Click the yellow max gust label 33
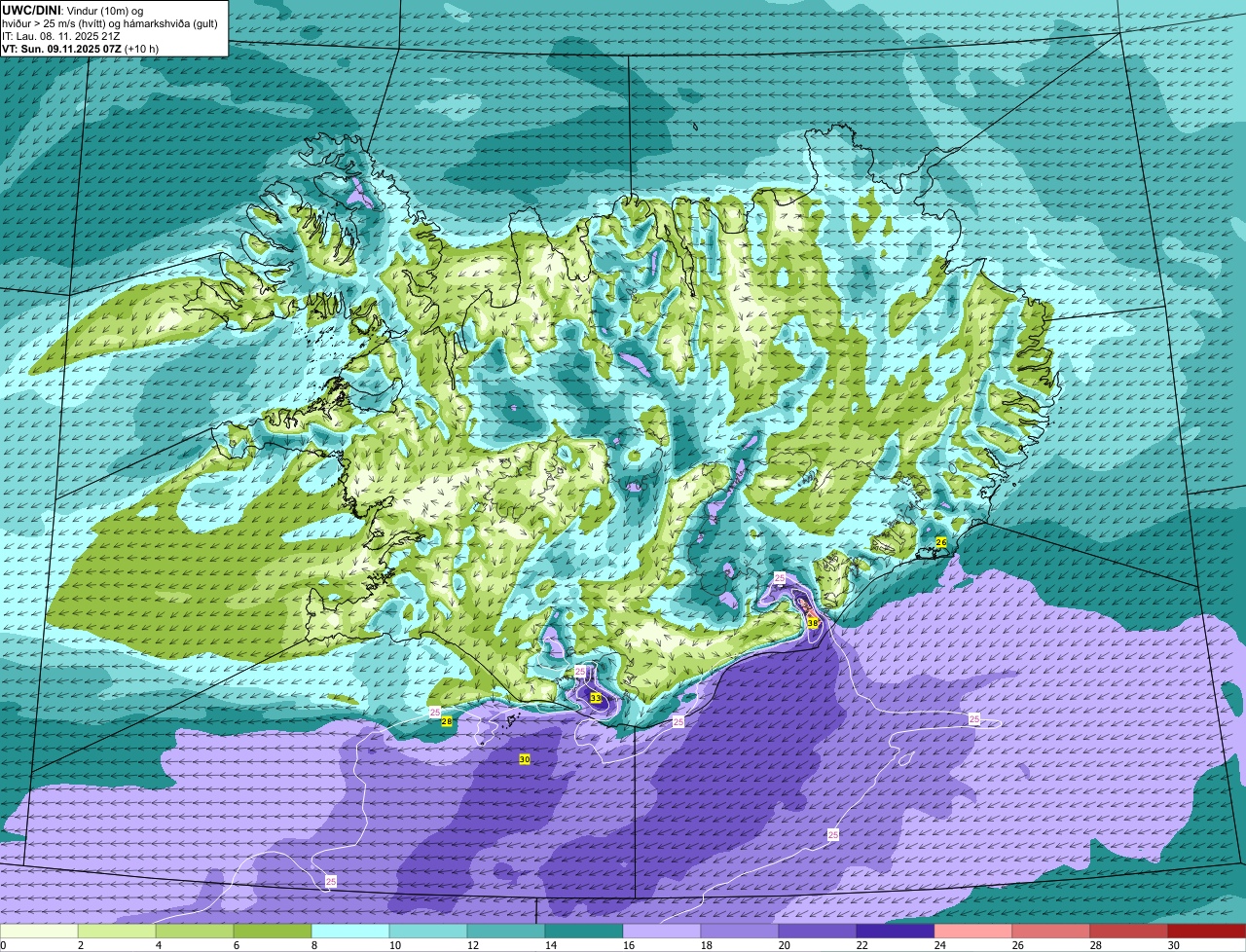1246x952 pixels. click(596, 698)
